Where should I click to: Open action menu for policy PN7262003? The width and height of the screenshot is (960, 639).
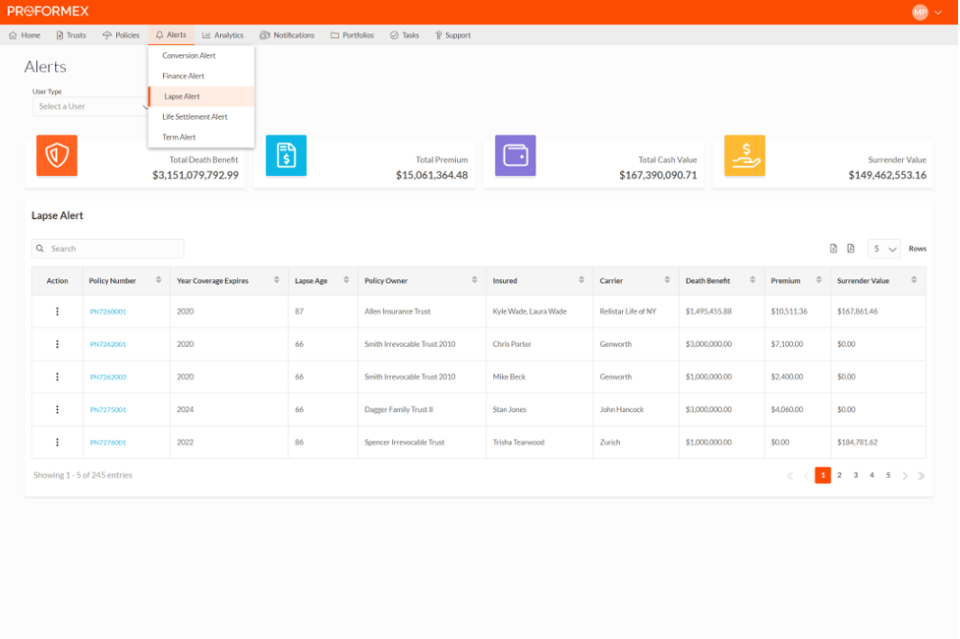58,377
